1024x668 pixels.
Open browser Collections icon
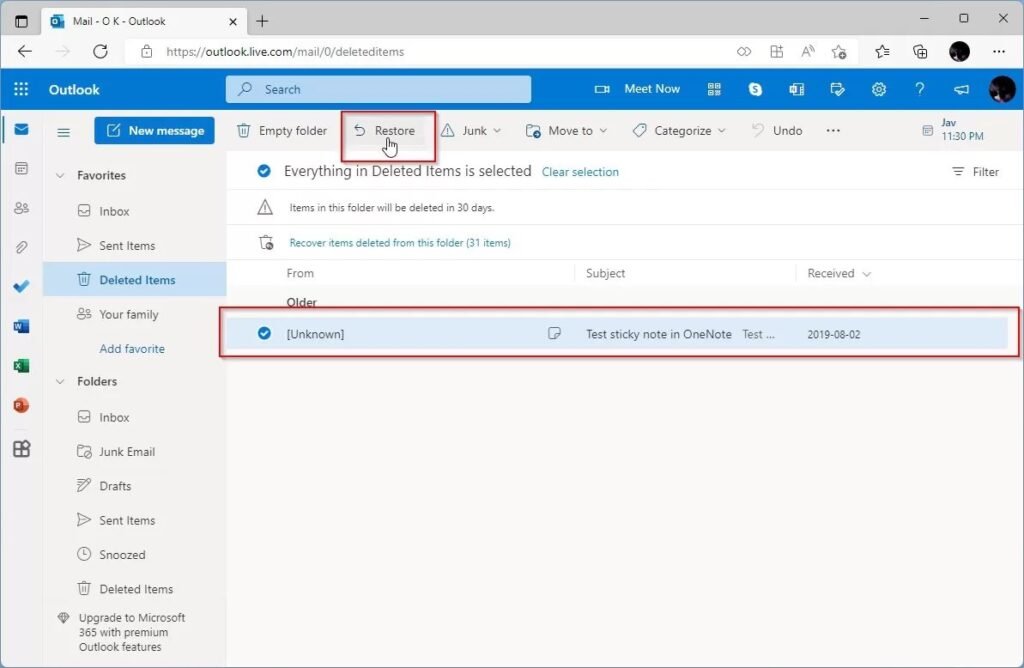point(920,52)
